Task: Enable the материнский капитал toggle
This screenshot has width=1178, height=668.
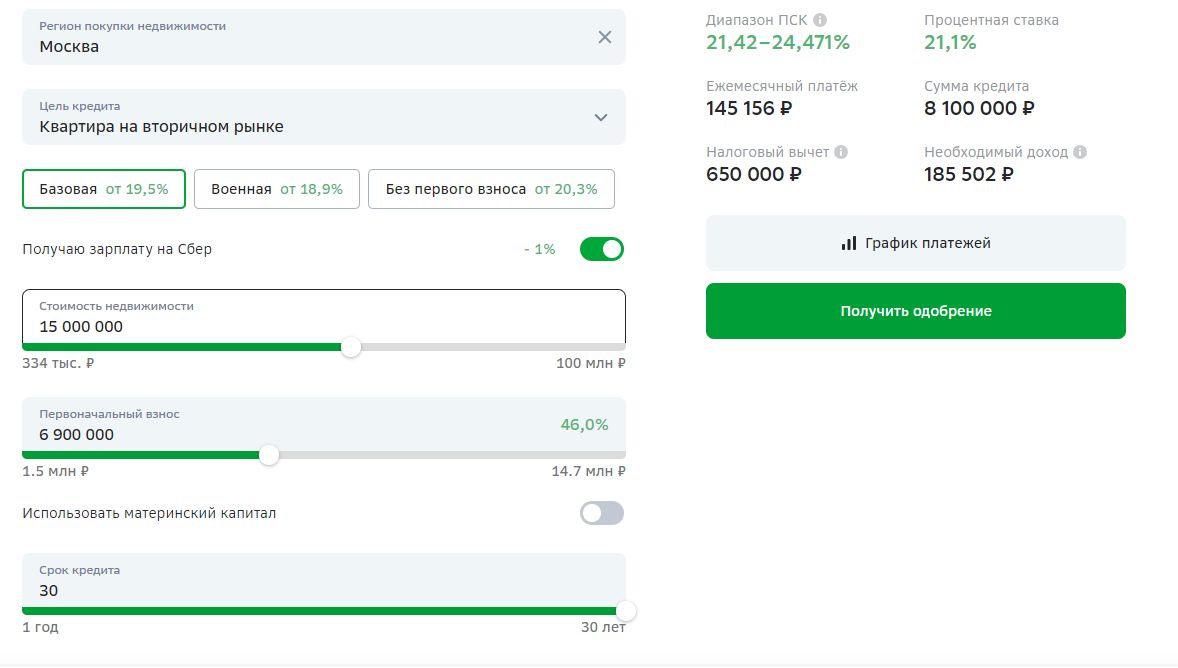Action: [602, 513]
